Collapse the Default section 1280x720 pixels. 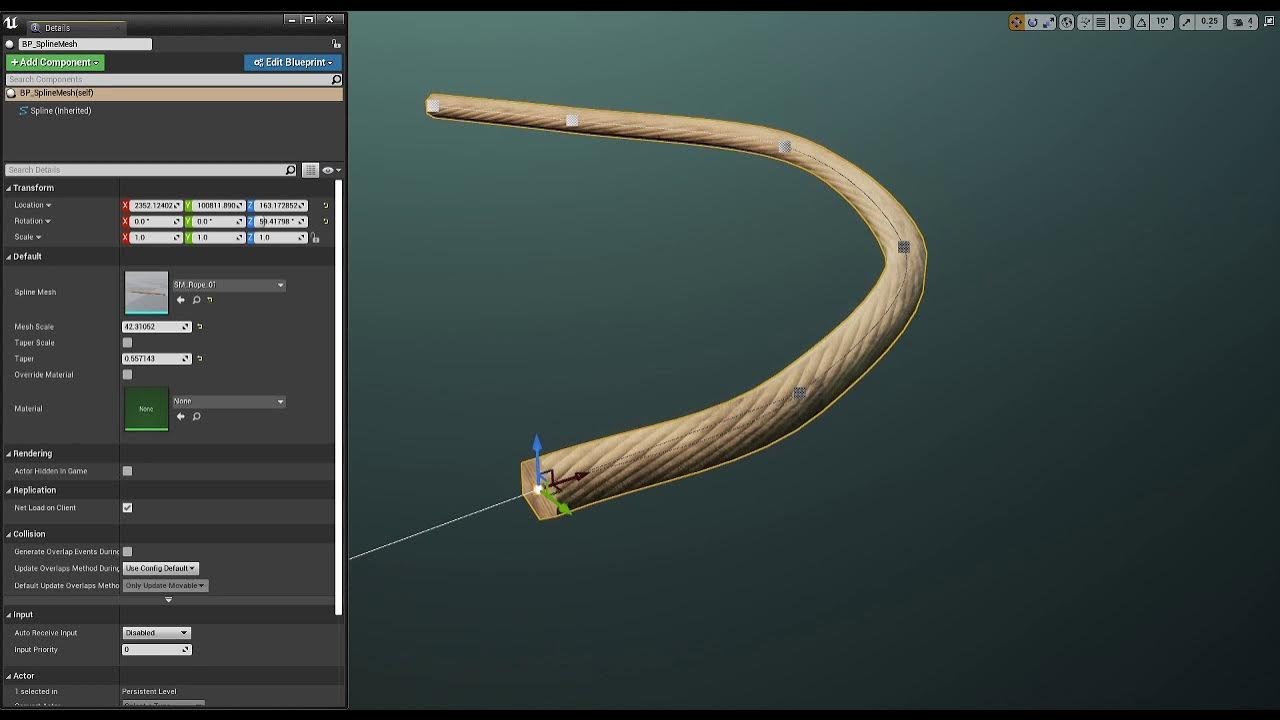click(9, 257)
